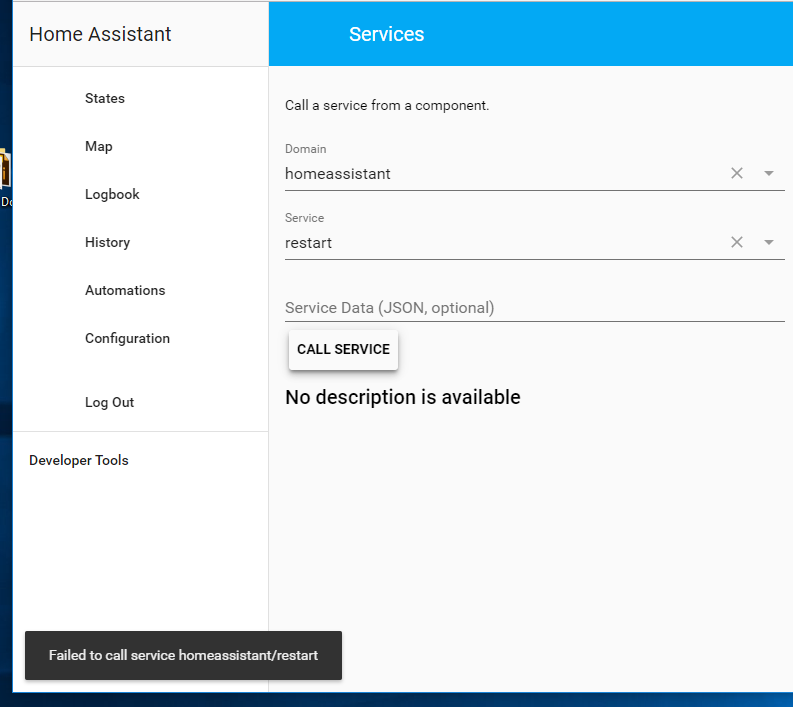
Task: Expand the Domain dropdown arrow
Action: [x=769, y=173]
